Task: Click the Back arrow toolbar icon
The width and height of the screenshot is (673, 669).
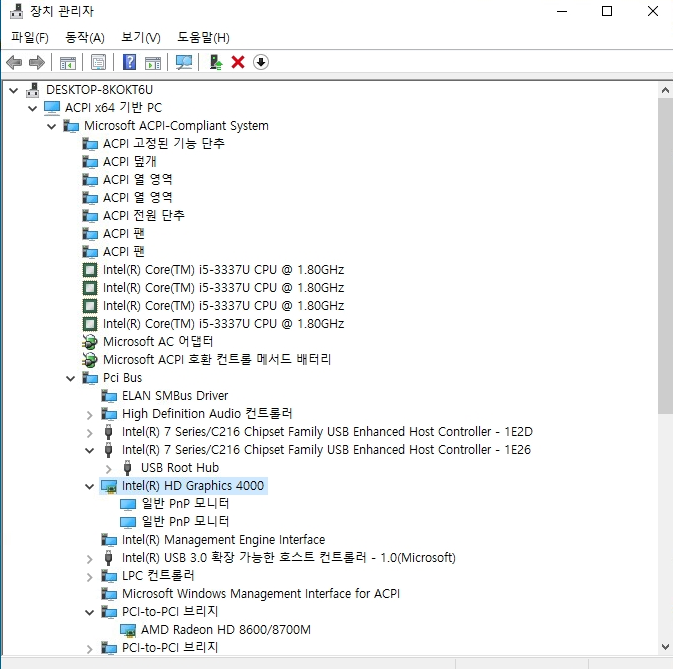Action: pos(14,62)
